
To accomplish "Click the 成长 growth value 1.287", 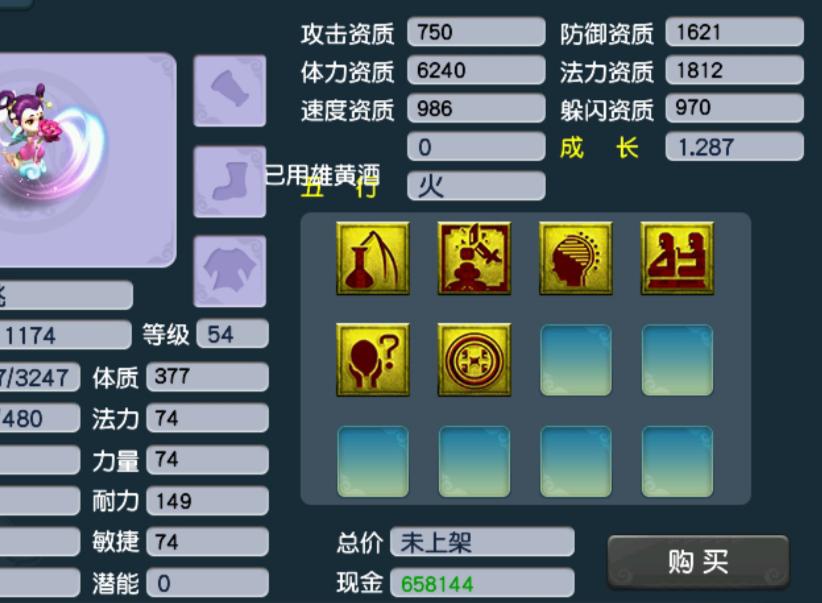I will coord(734,147).
